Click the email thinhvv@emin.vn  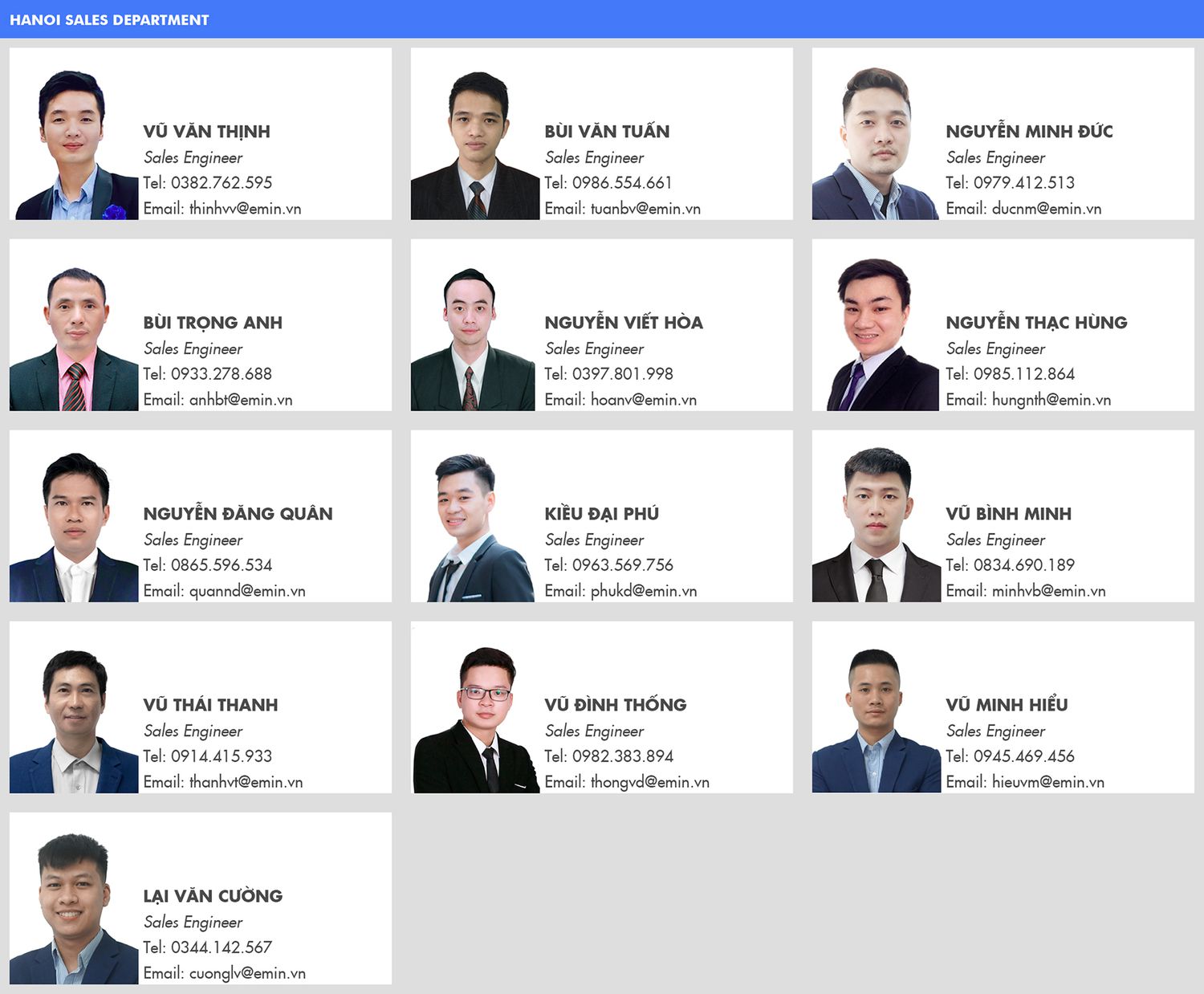(246, 209)
